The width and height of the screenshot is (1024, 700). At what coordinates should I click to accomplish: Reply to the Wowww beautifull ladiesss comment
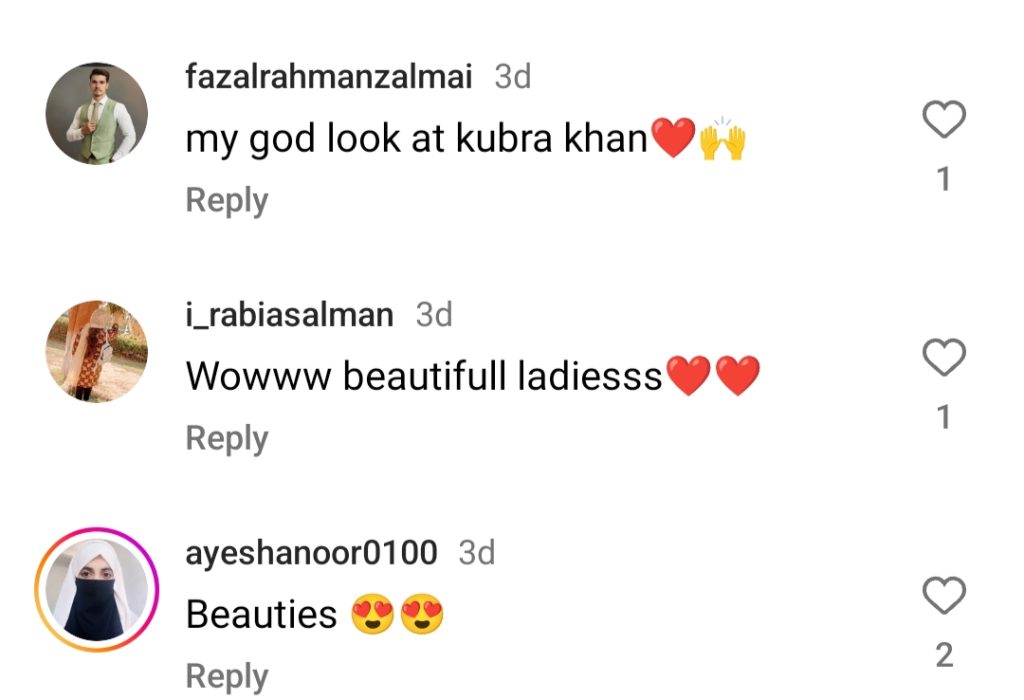point(227,438)
